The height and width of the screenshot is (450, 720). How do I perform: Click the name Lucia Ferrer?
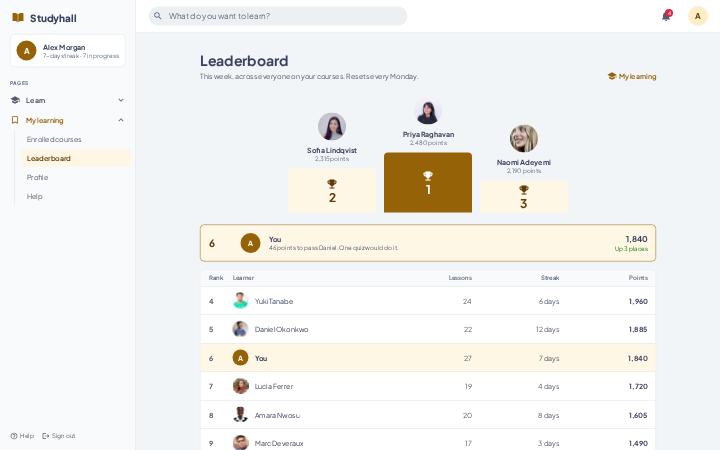[274, 387]
